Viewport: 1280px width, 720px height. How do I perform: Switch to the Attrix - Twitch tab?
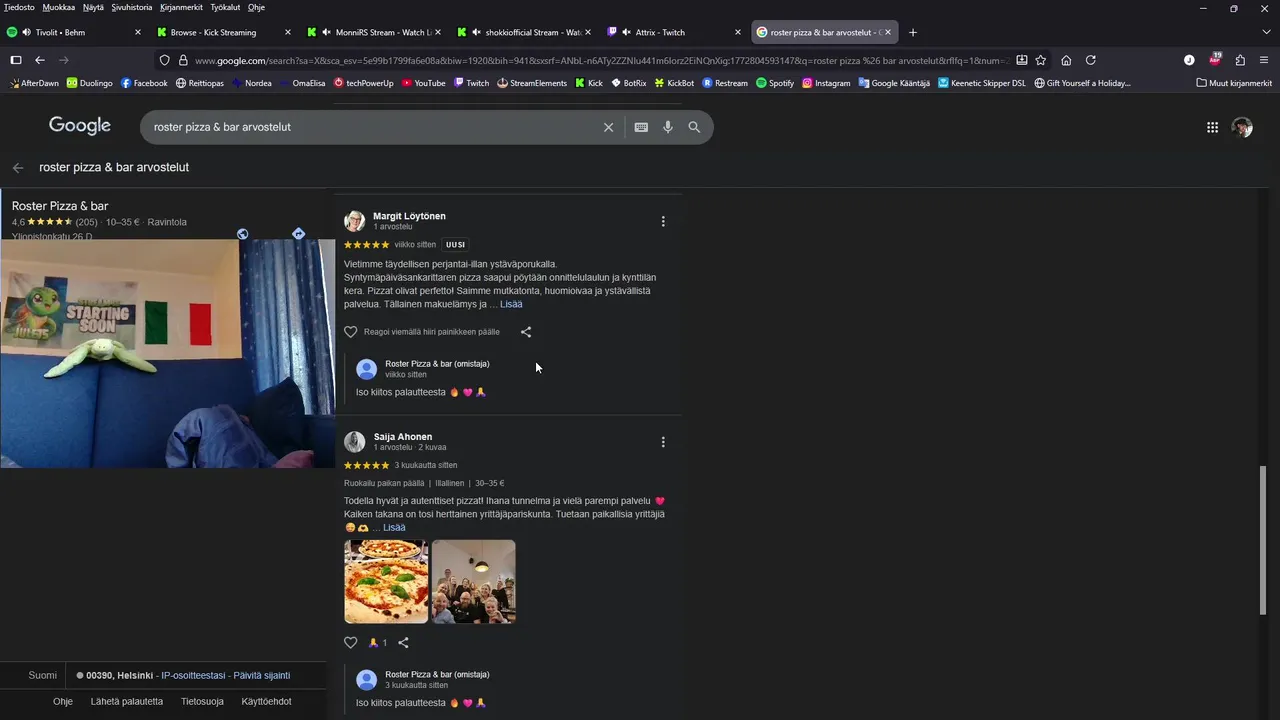(x=674, y=32)
